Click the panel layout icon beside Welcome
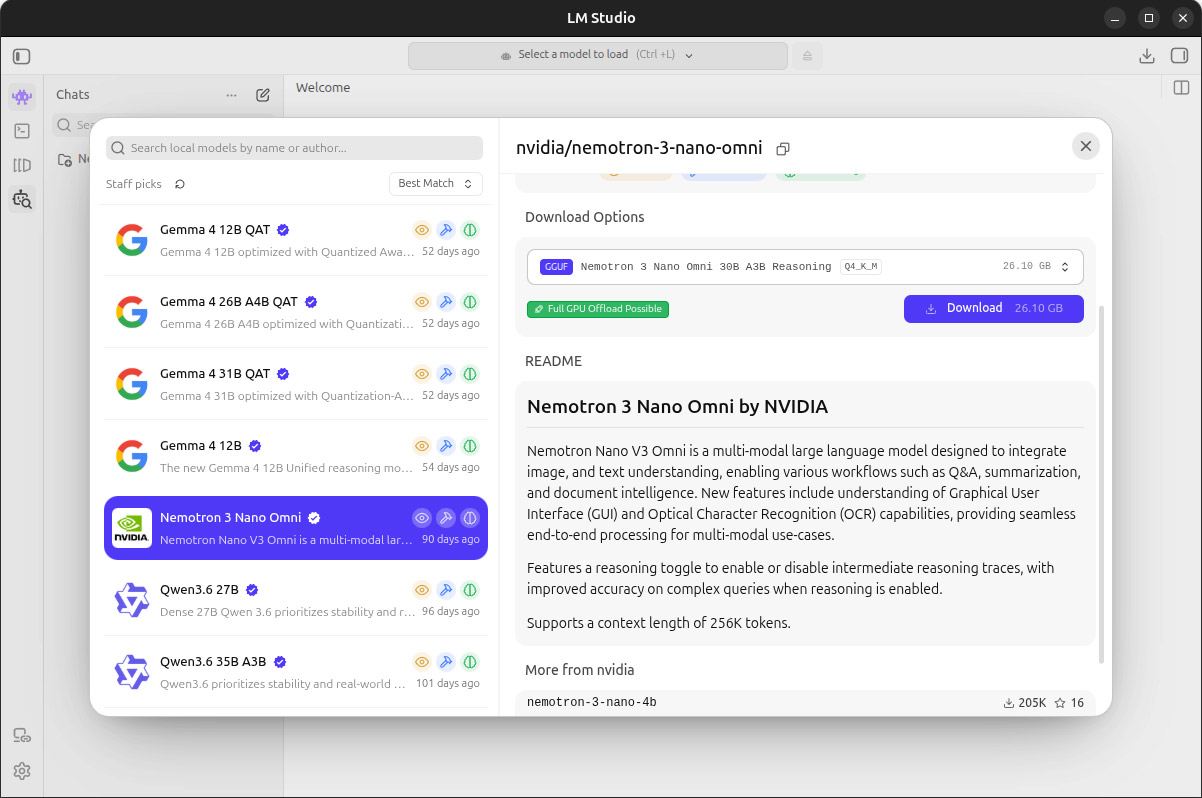Image resolution: width=1202 pixels, height=798 pixels. tap(1181, 88)
